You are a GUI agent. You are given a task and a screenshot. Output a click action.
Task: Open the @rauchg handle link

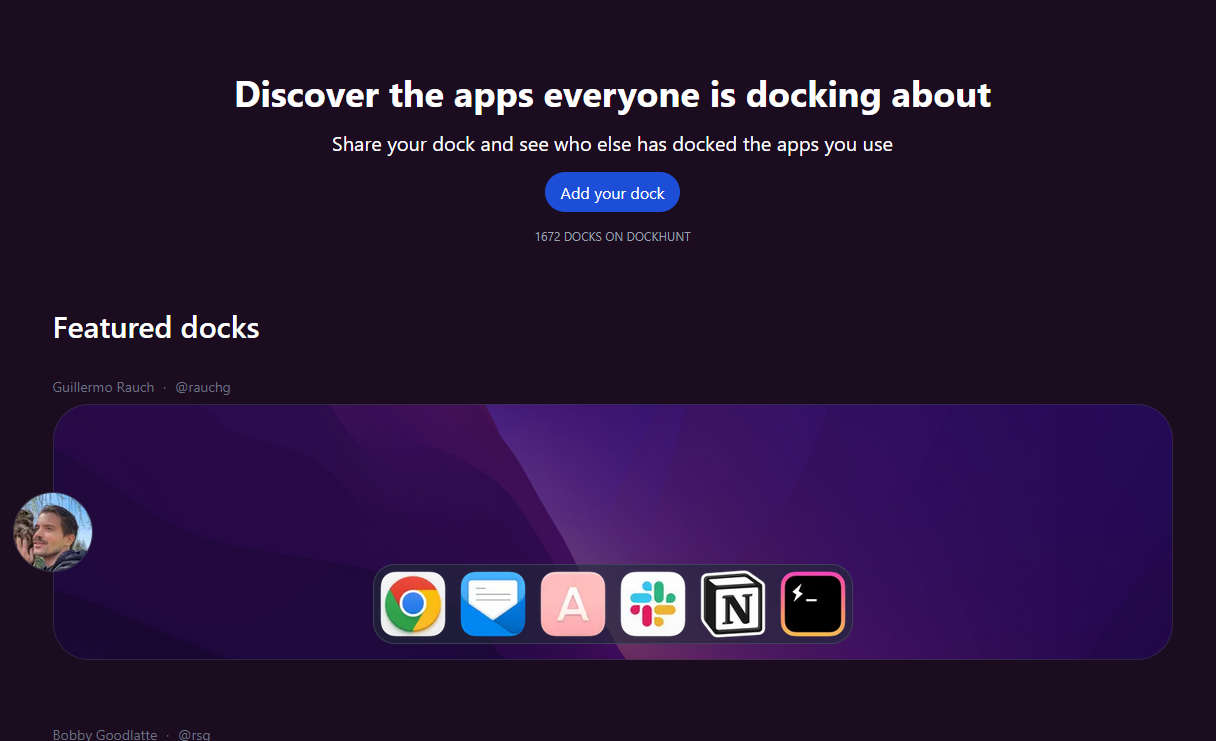point(203,387)
